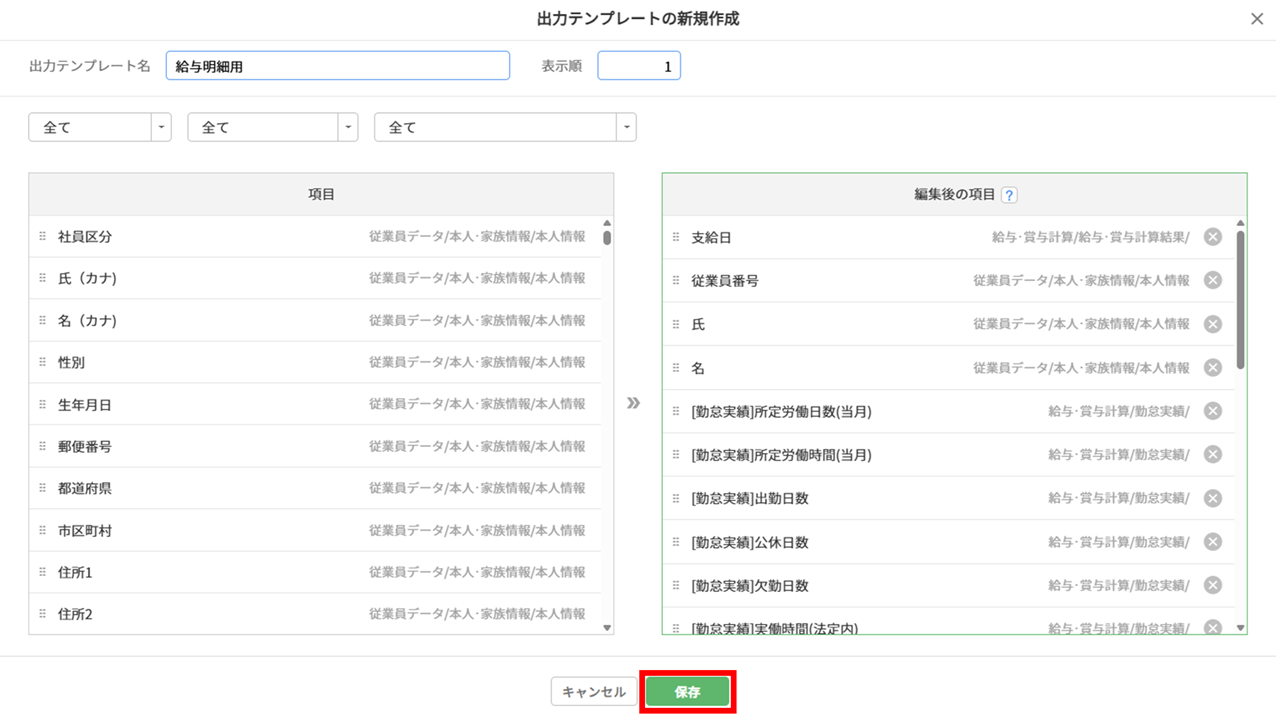Grab the drag handle for 社員区分
The width and height of the screenshot is (1276, 720).
click(42, 237)
